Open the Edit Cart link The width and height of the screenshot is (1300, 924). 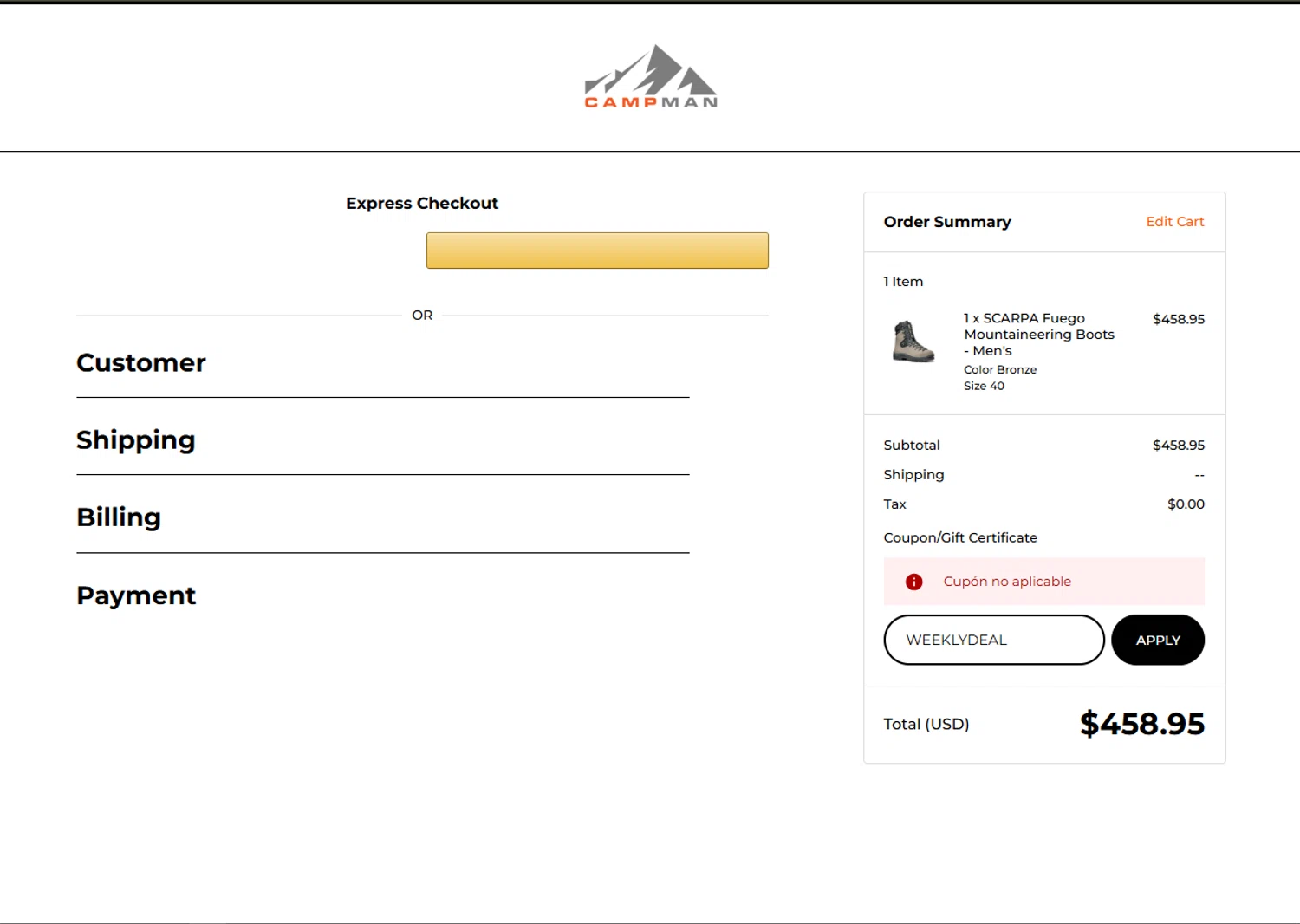click(1174, 222)
